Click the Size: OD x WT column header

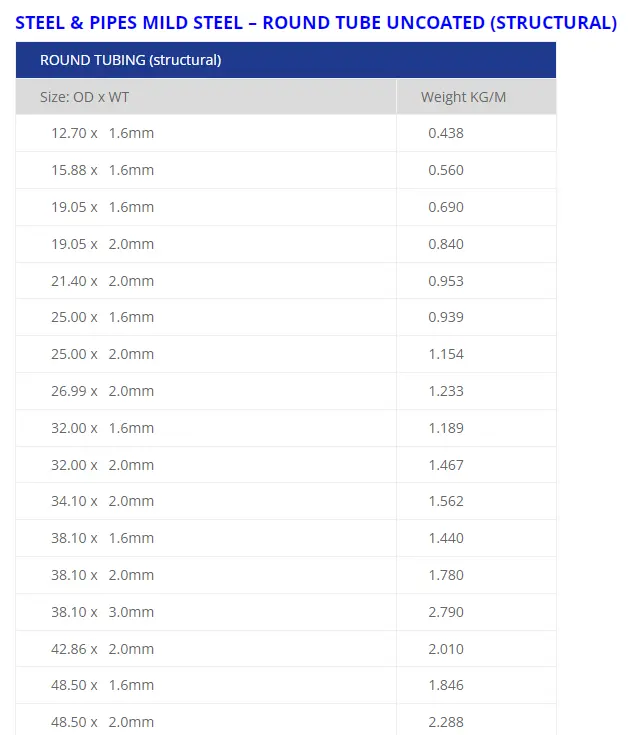click(206, 97)
